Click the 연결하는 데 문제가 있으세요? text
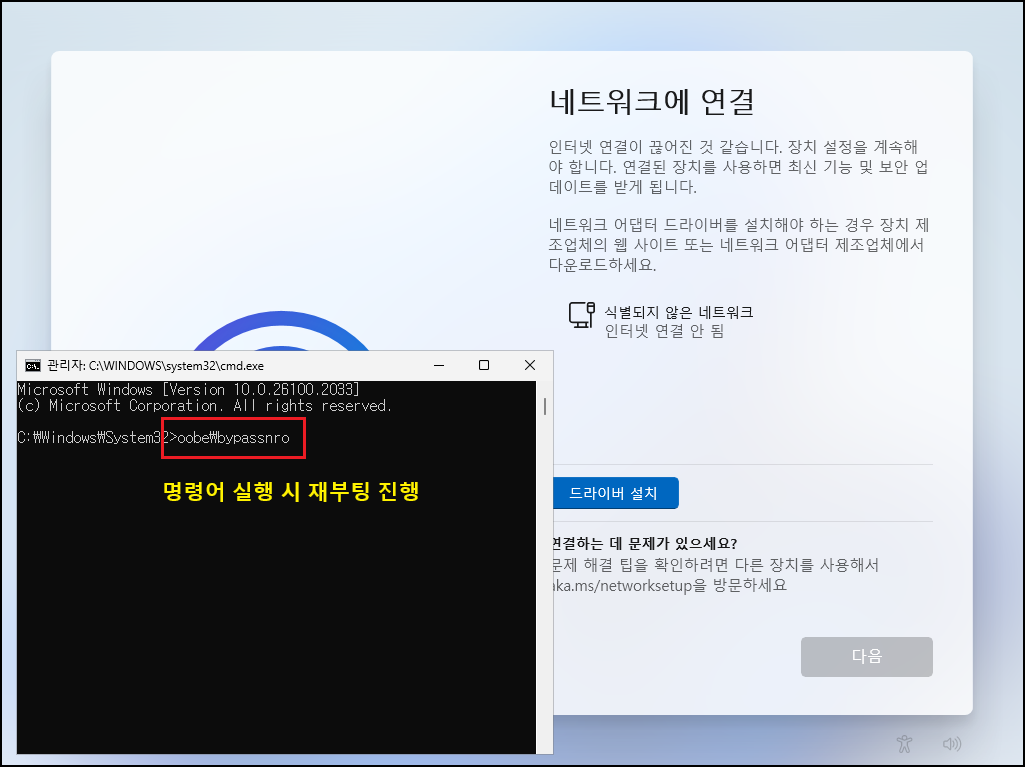 coord(645,543)
